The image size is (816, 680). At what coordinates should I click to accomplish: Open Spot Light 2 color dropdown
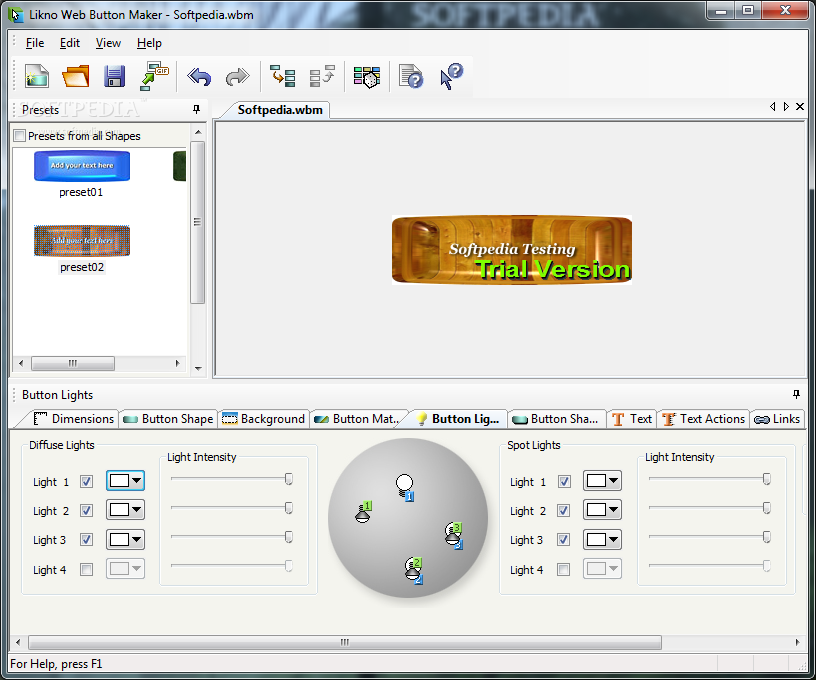point(603,510)
